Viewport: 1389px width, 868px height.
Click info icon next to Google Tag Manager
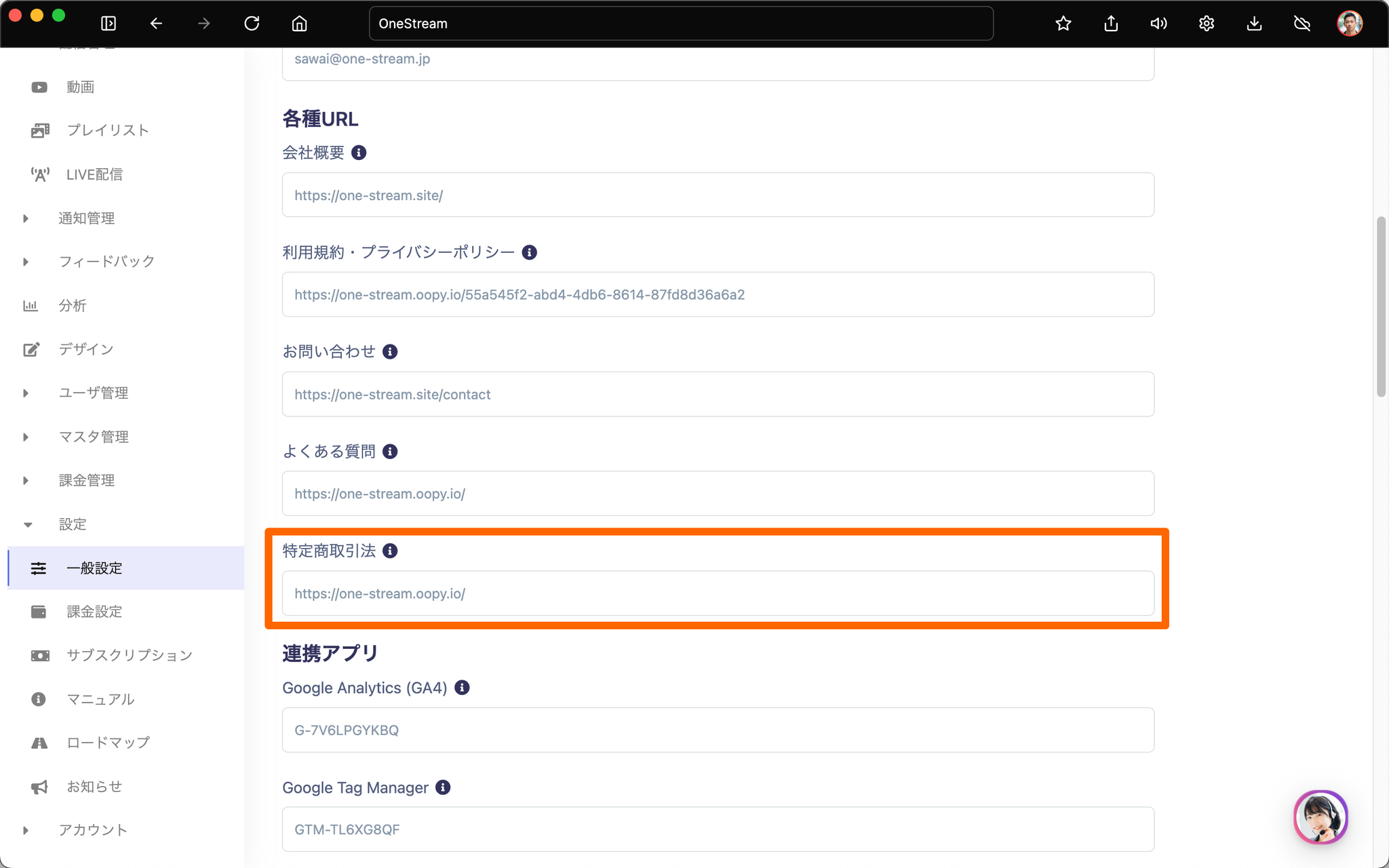click(443, 787)
